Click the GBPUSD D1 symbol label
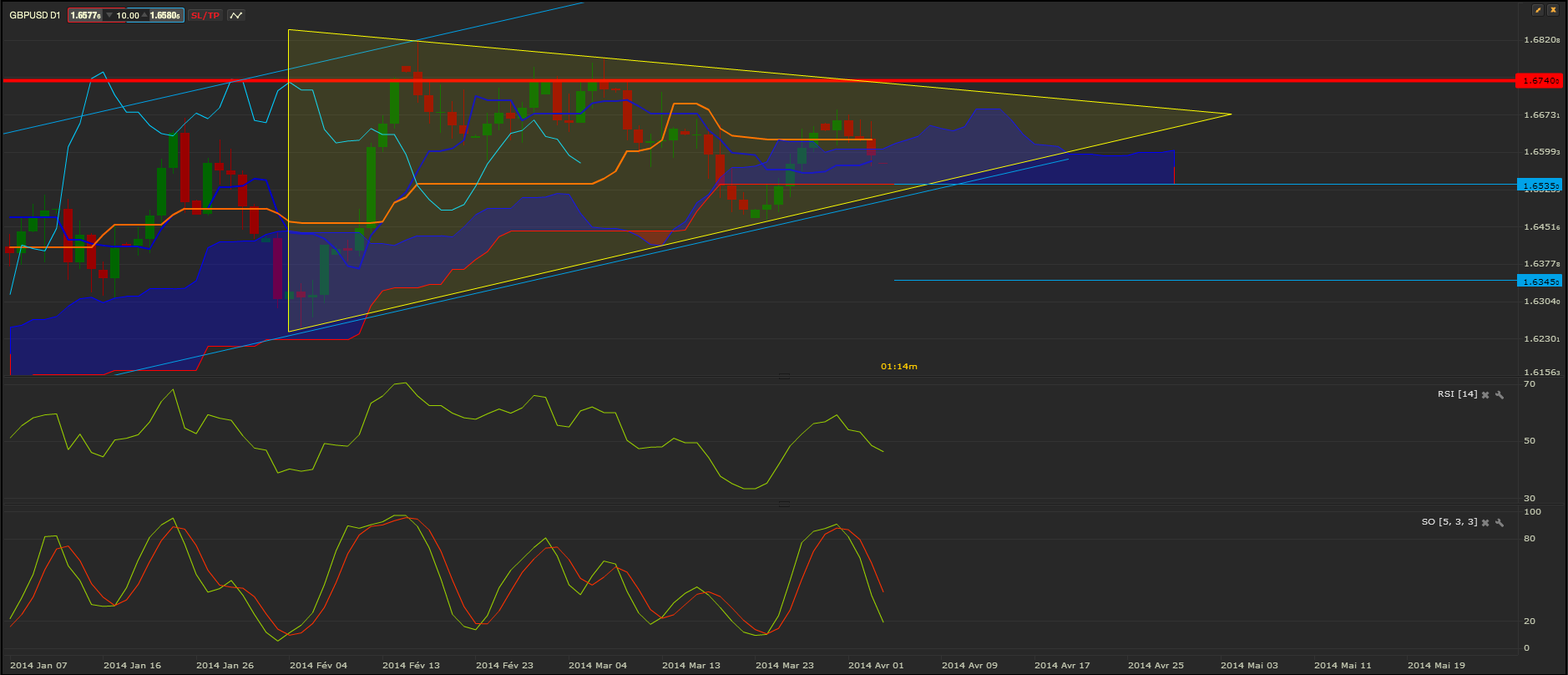The height and width of the screenshot is (675, 1568). click(x=35, y=15)
